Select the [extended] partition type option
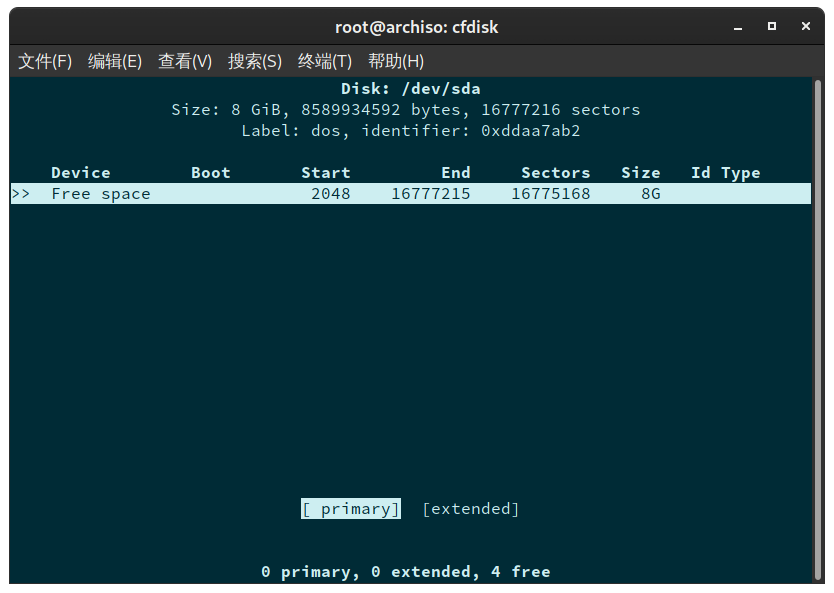 [x=470, y=508]
